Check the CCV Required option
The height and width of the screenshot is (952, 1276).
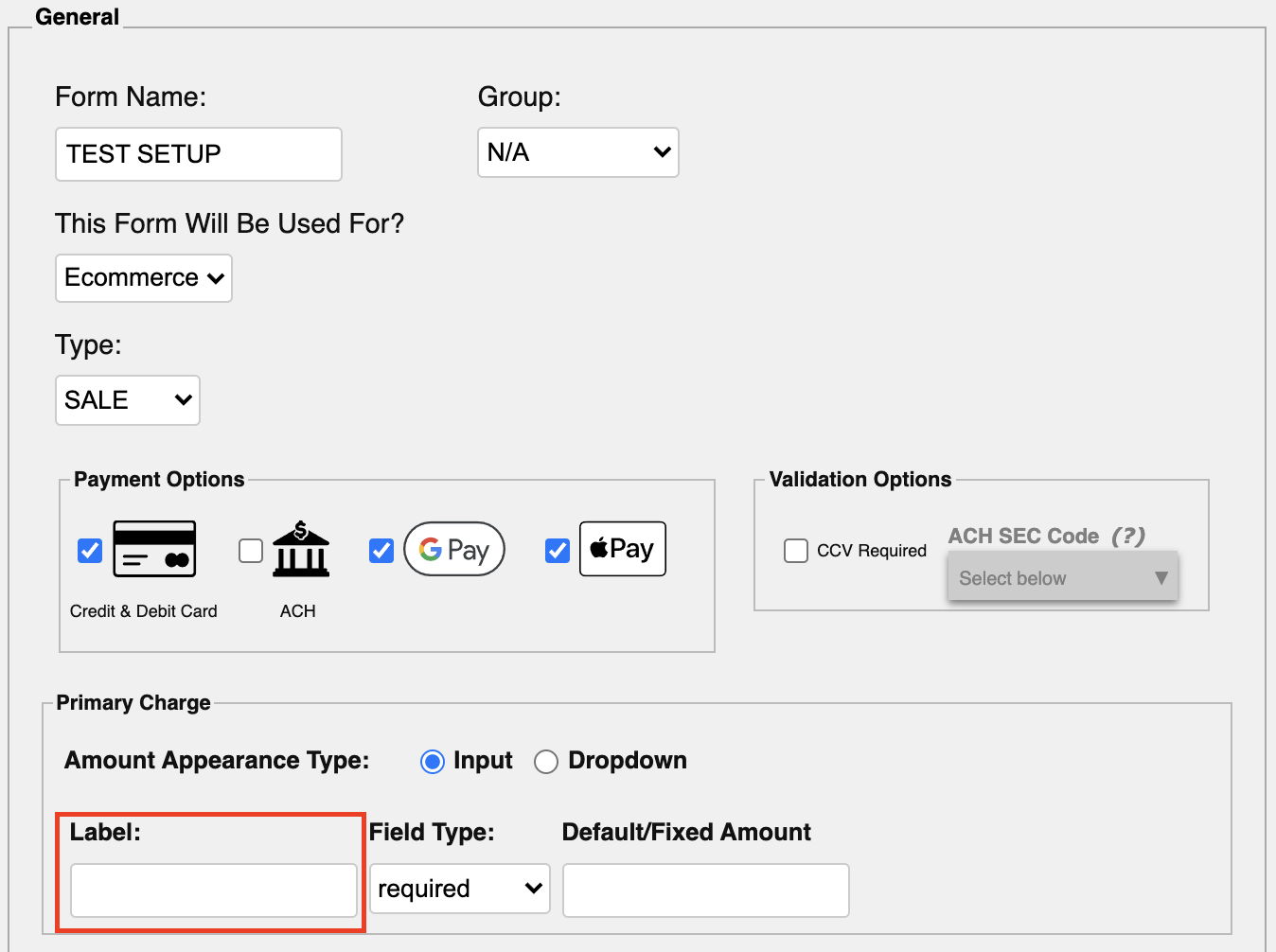pos(796,550)
